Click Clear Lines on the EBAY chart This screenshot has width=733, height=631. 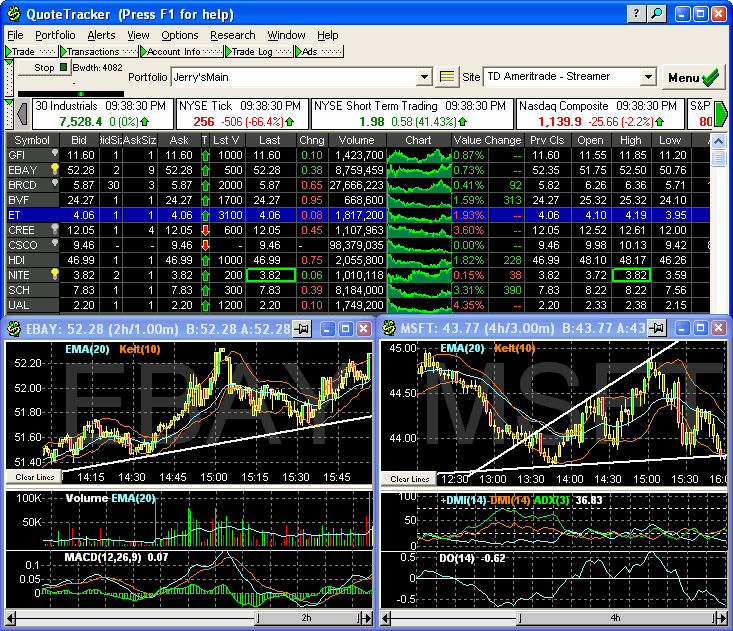click(32, 477)
